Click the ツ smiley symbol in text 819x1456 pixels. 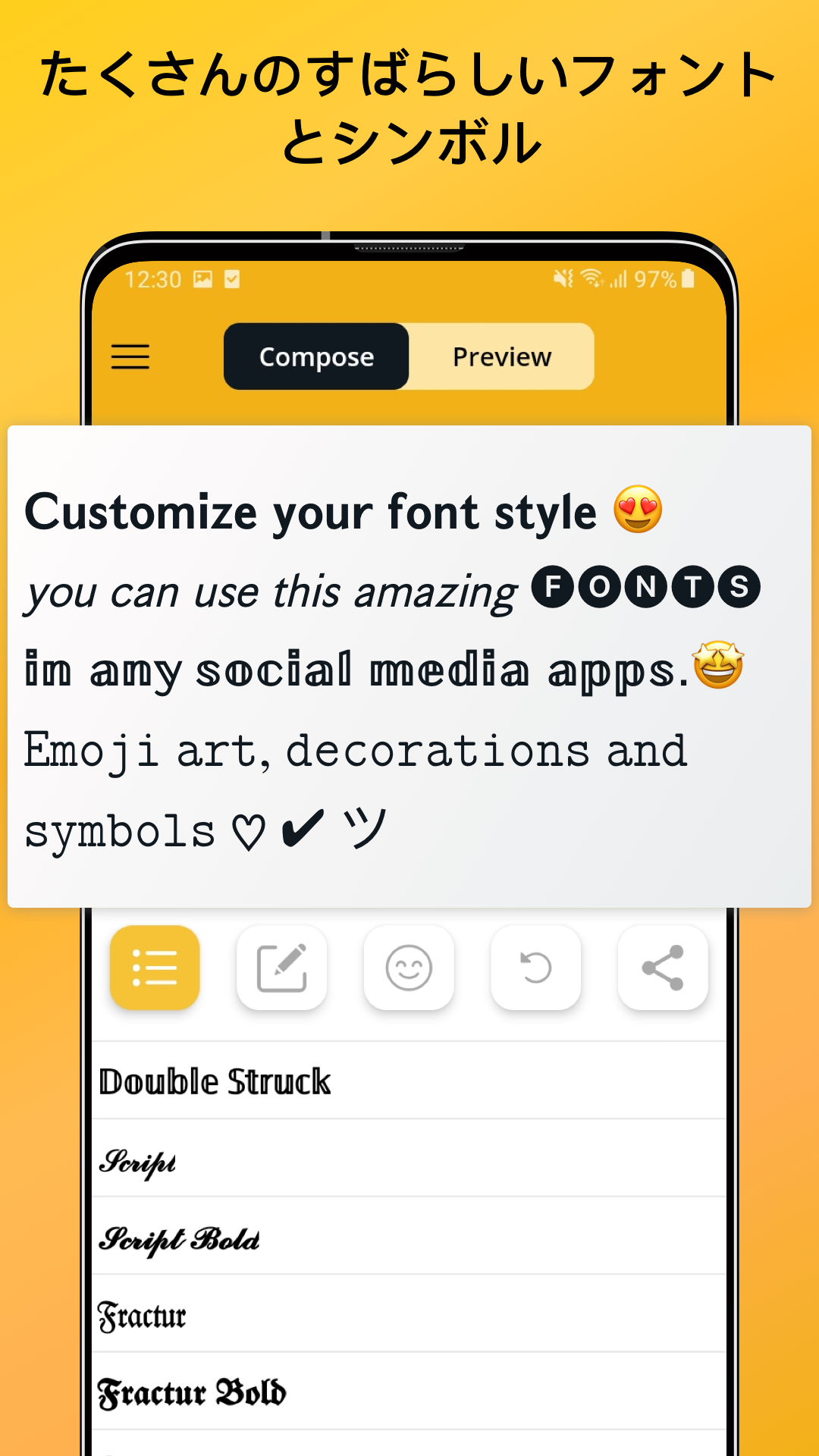(365, 828)
